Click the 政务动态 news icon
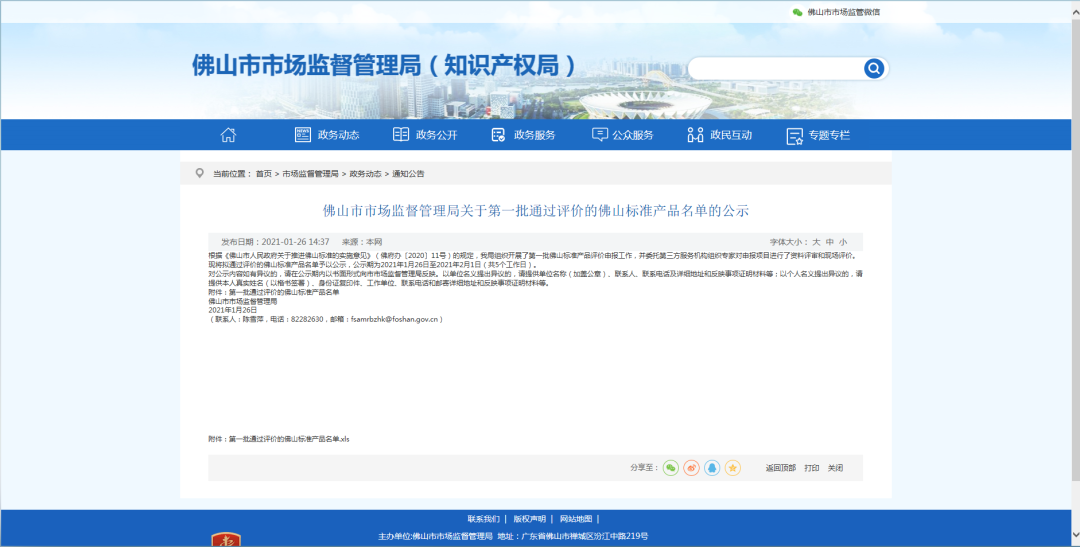 click(x=302, y=135)
